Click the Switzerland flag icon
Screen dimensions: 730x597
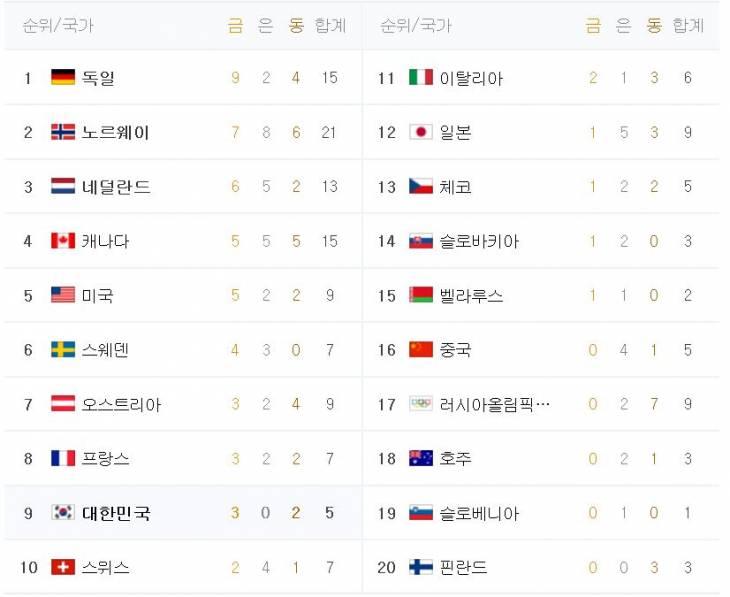63,568
